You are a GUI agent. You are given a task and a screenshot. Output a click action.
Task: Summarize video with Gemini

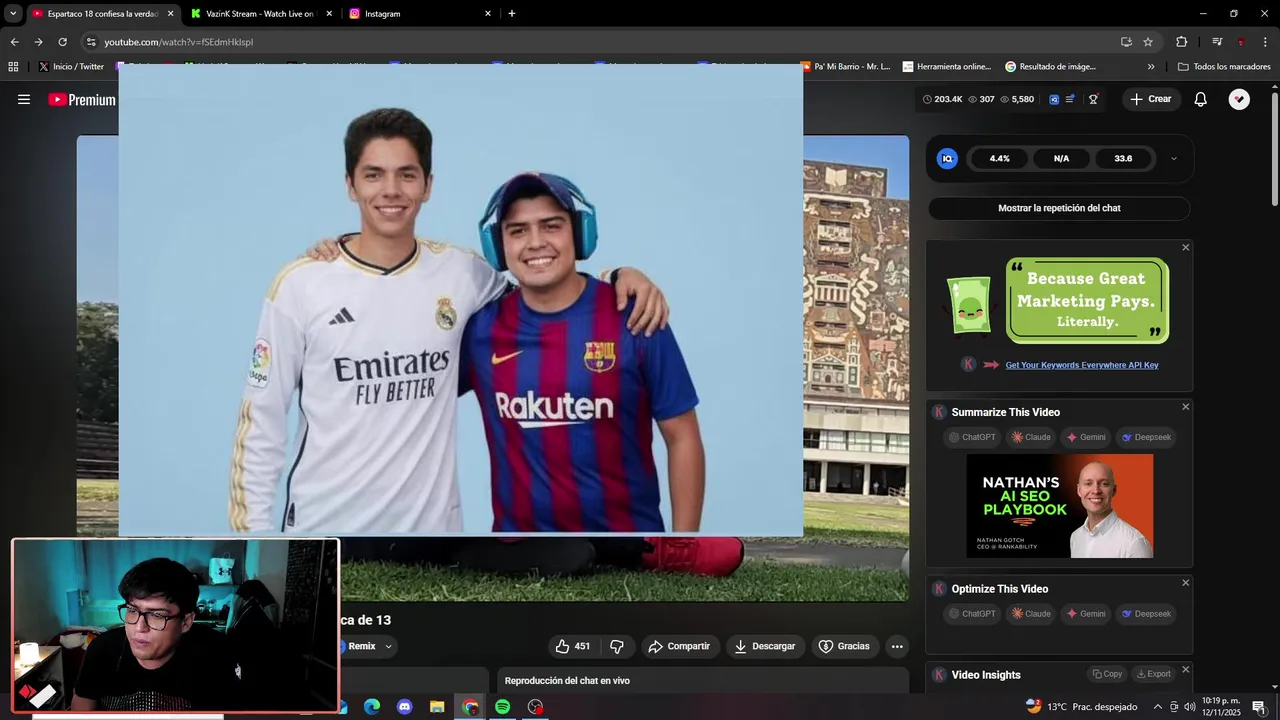pos(1086,437)
